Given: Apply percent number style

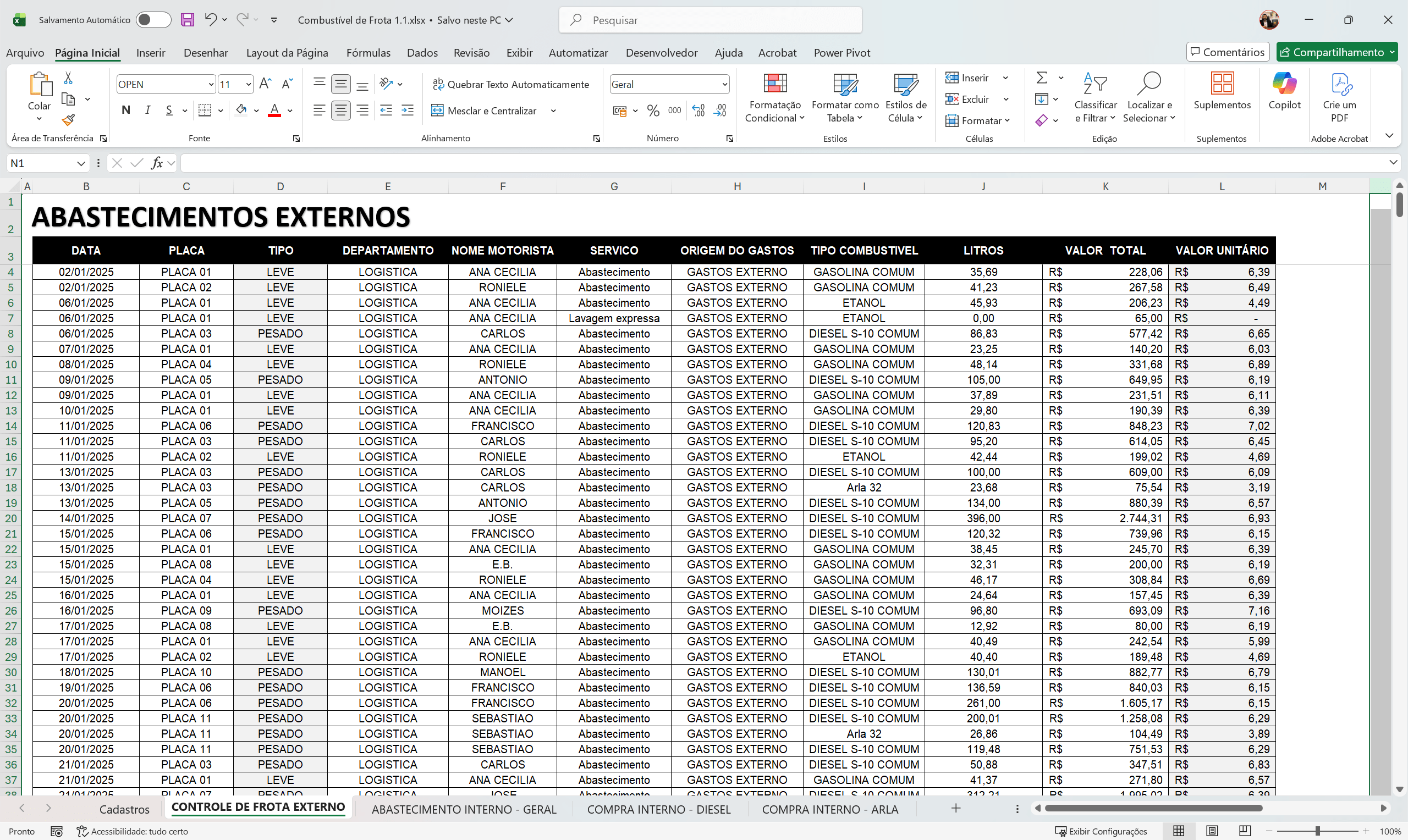Looking at the screenshot, I should [x=653, y=110].
